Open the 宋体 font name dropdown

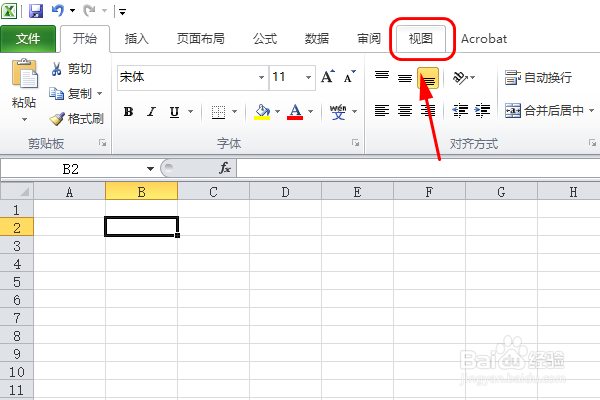point(261,77)
